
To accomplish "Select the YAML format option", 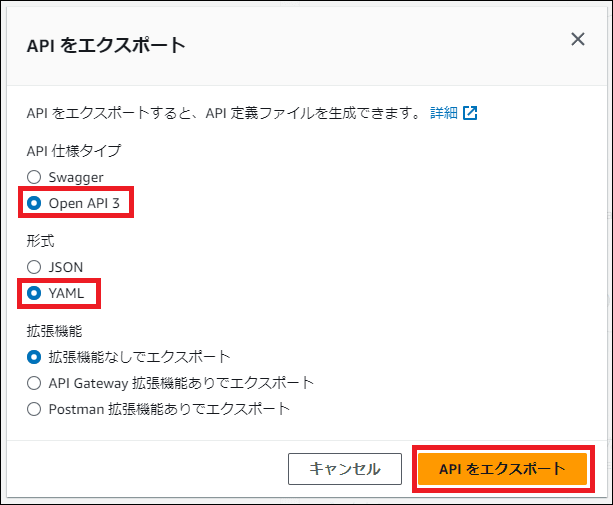I will point(34,293).
